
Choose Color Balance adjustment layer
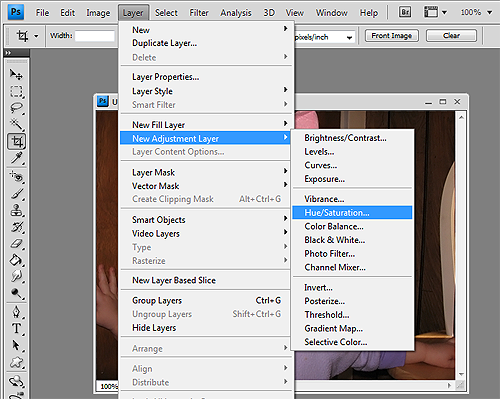(352, 226)
